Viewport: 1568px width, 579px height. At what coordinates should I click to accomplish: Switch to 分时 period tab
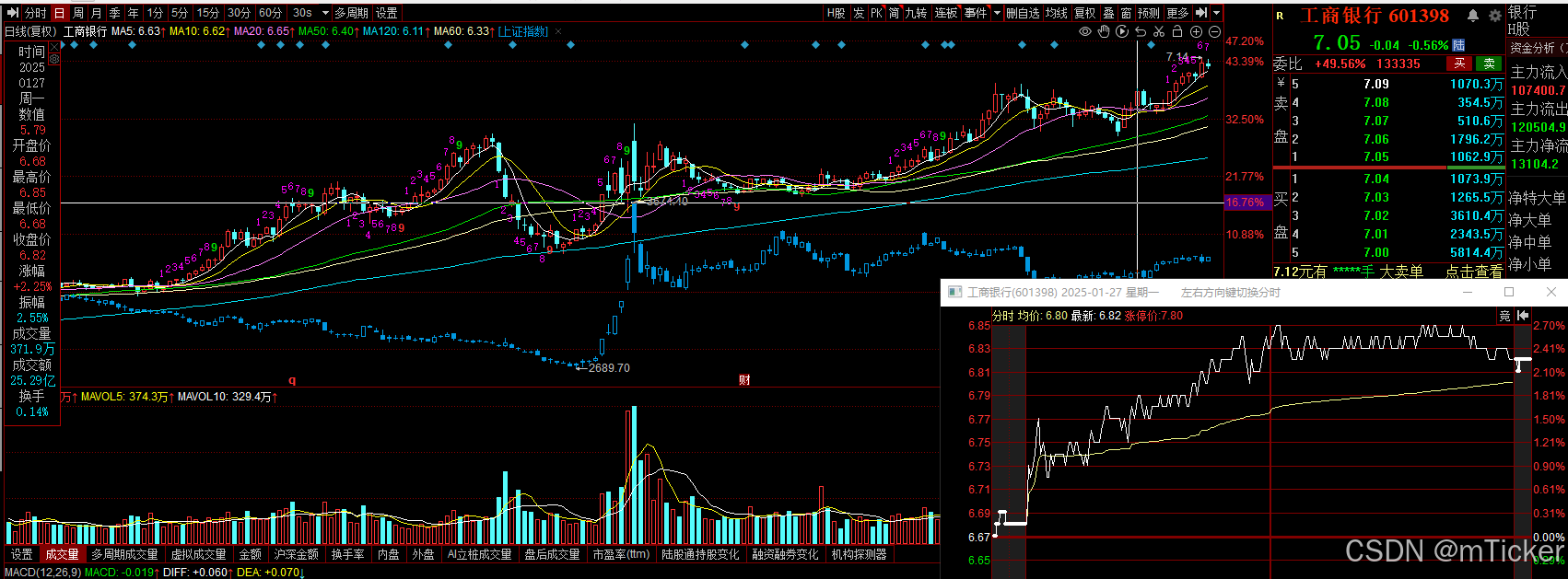click(35, 13)
